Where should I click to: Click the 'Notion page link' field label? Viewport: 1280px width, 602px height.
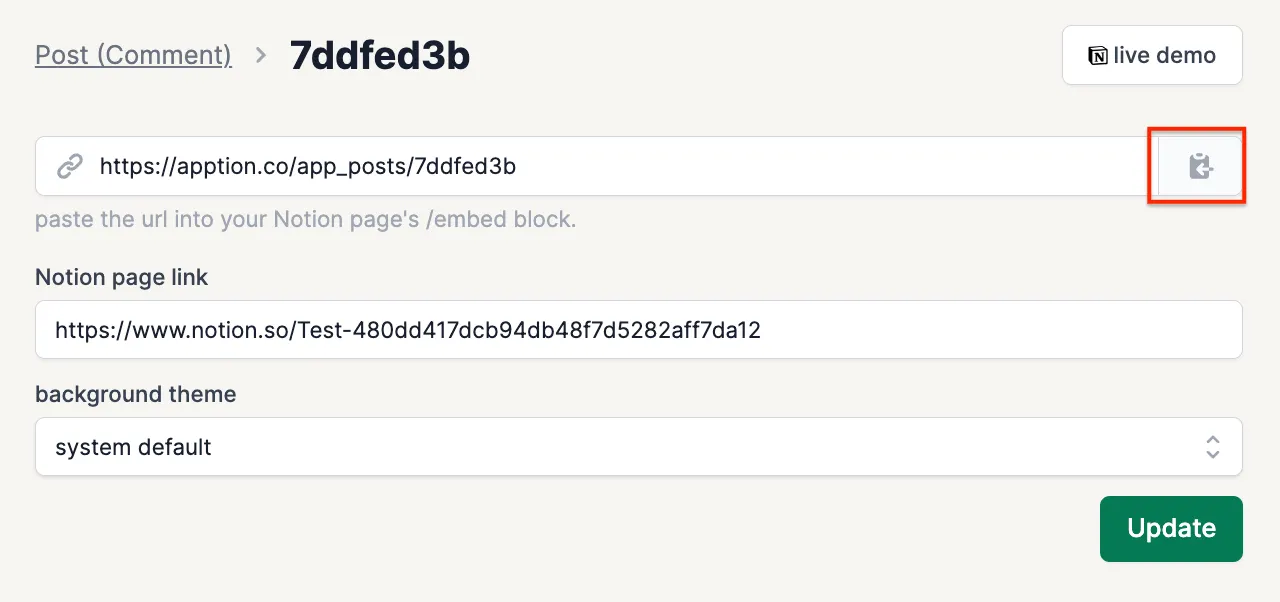pos(121,277)
